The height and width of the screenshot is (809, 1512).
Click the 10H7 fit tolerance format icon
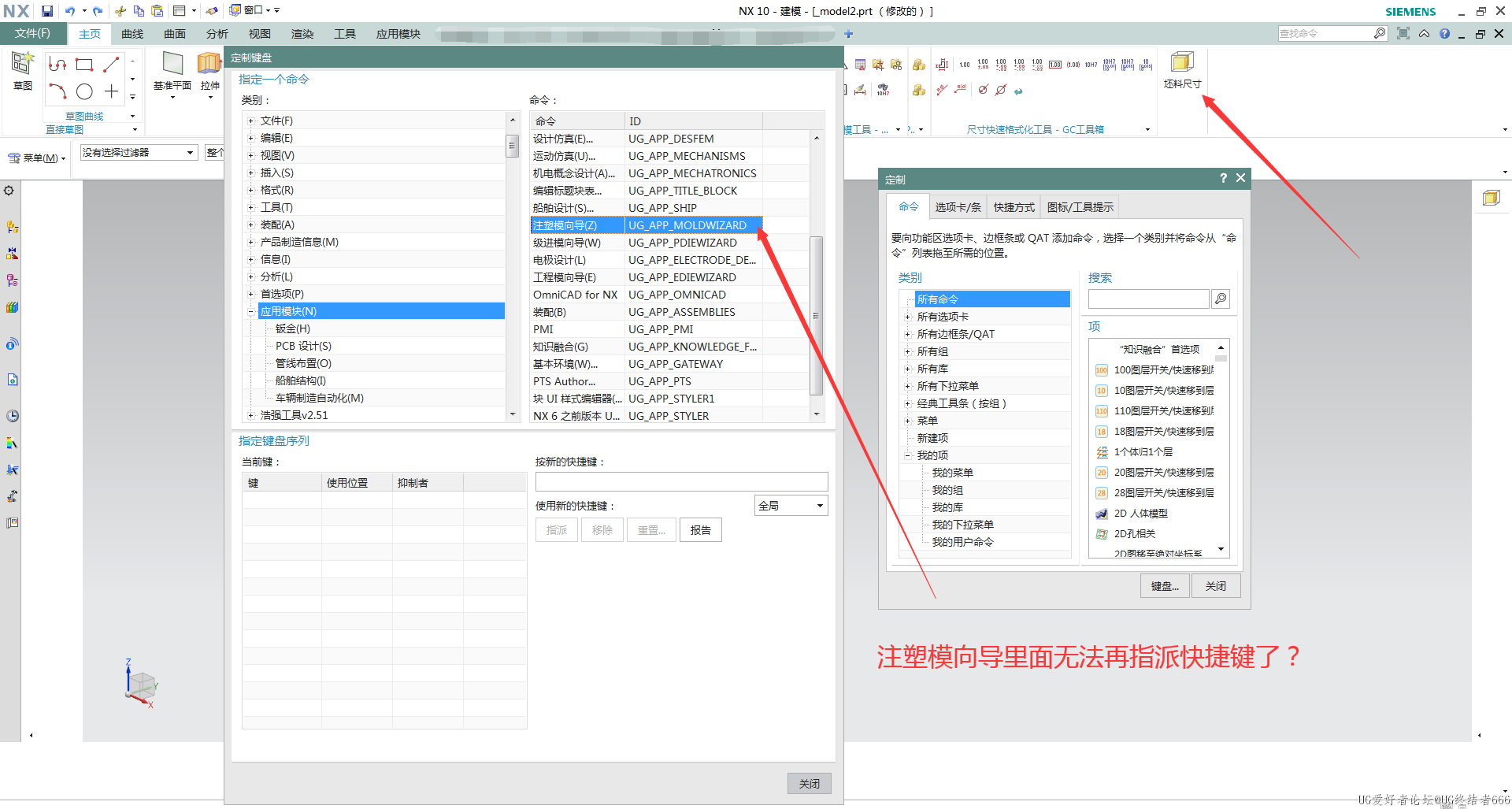click(1091, 65)
